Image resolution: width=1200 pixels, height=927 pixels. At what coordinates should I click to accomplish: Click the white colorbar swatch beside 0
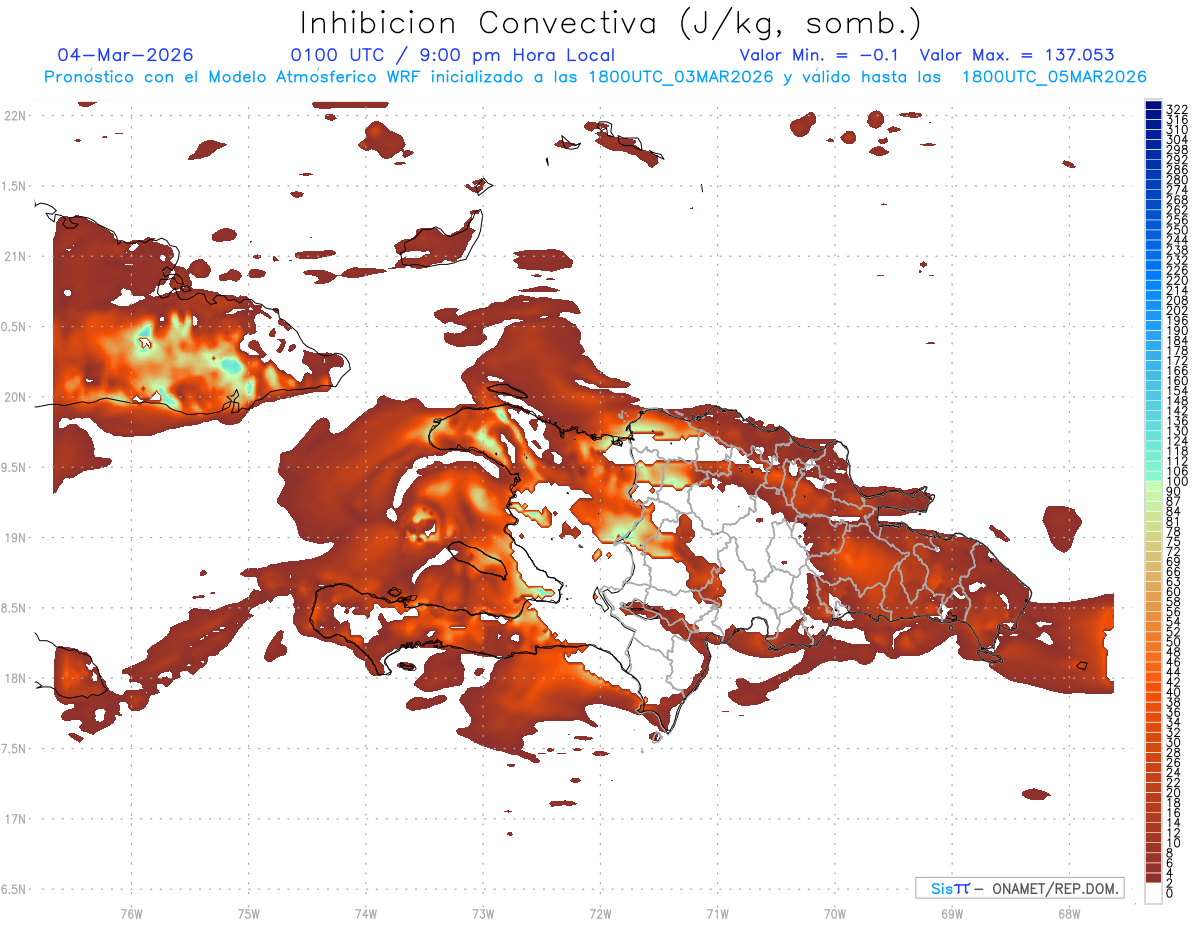1153,892
